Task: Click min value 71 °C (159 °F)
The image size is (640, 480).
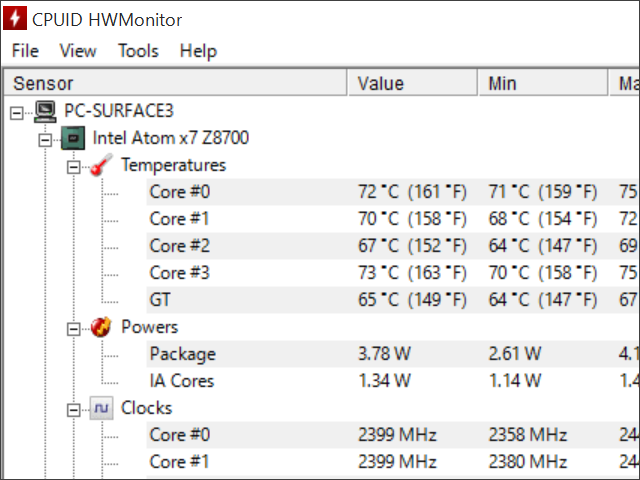Action: pyautogui.click(x=543, y=192)
